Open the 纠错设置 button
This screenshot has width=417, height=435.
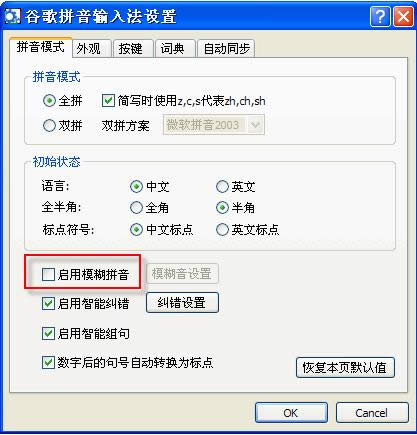coord(182,303)
